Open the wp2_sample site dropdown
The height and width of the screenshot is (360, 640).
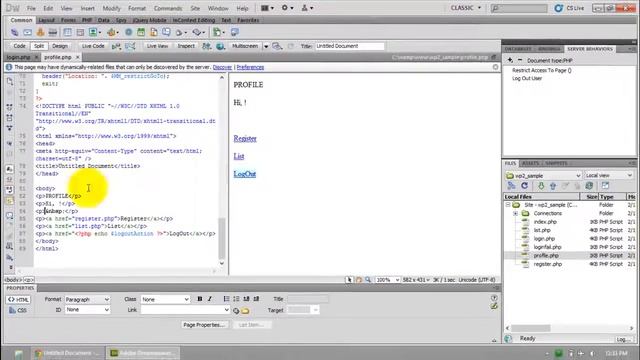[x=543, y=176]
